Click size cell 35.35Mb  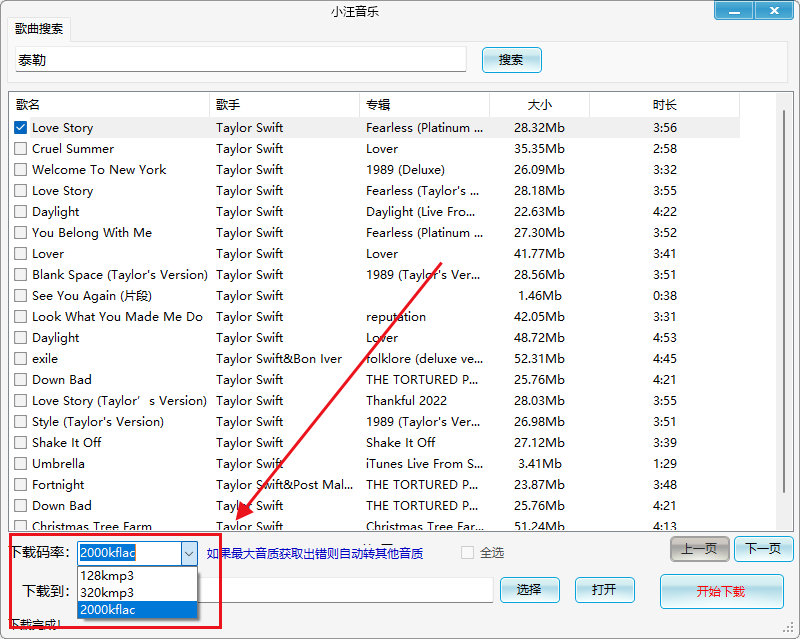pos(539,149)
